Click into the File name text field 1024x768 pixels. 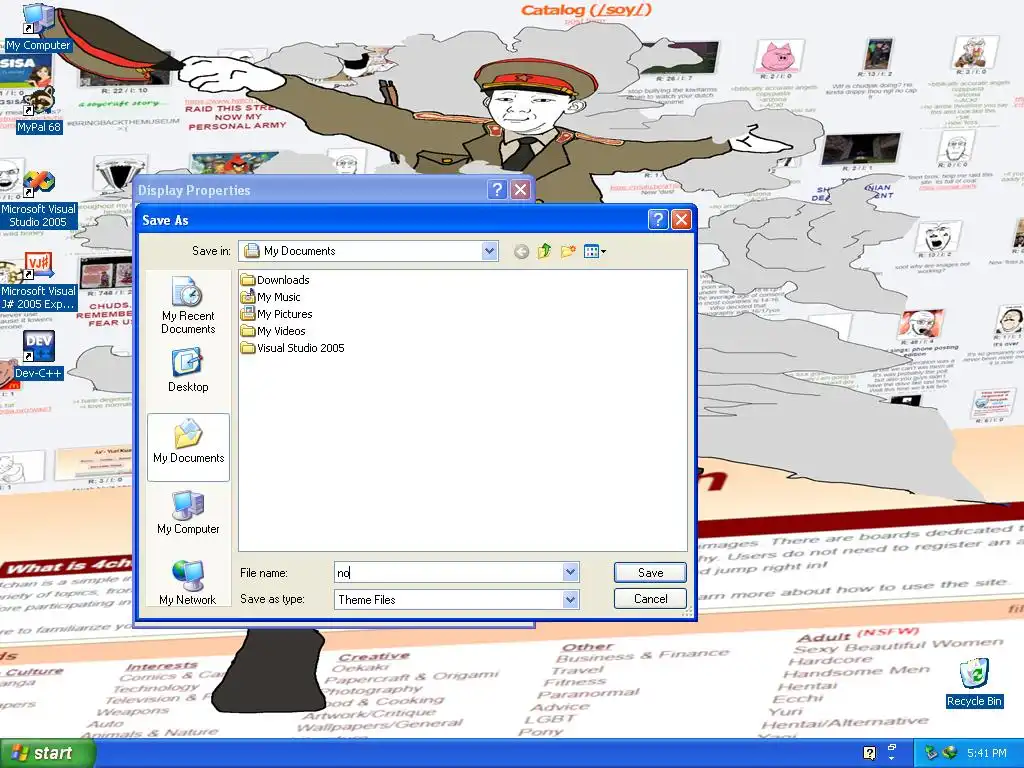449,573
